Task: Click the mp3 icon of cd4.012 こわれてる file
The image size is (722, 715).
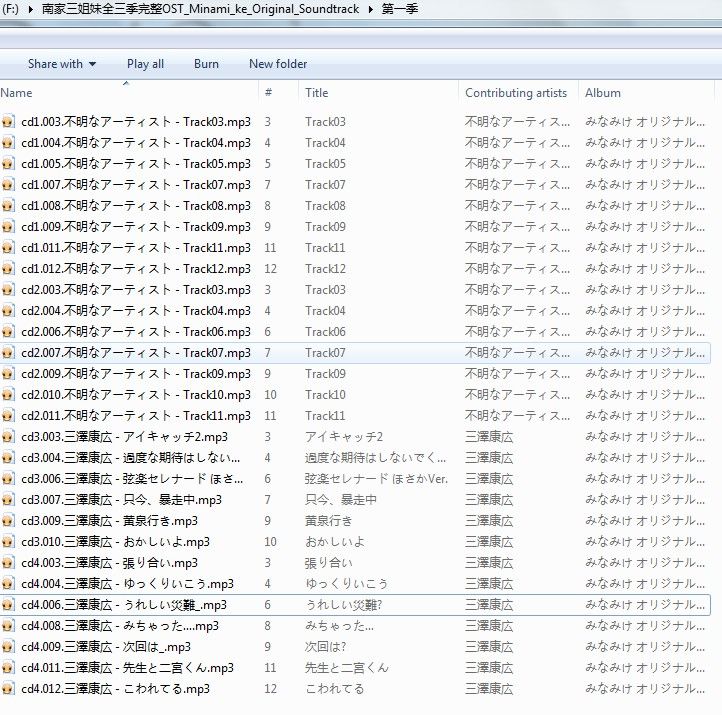Action: pyautogui.click(x=8, y=688)
